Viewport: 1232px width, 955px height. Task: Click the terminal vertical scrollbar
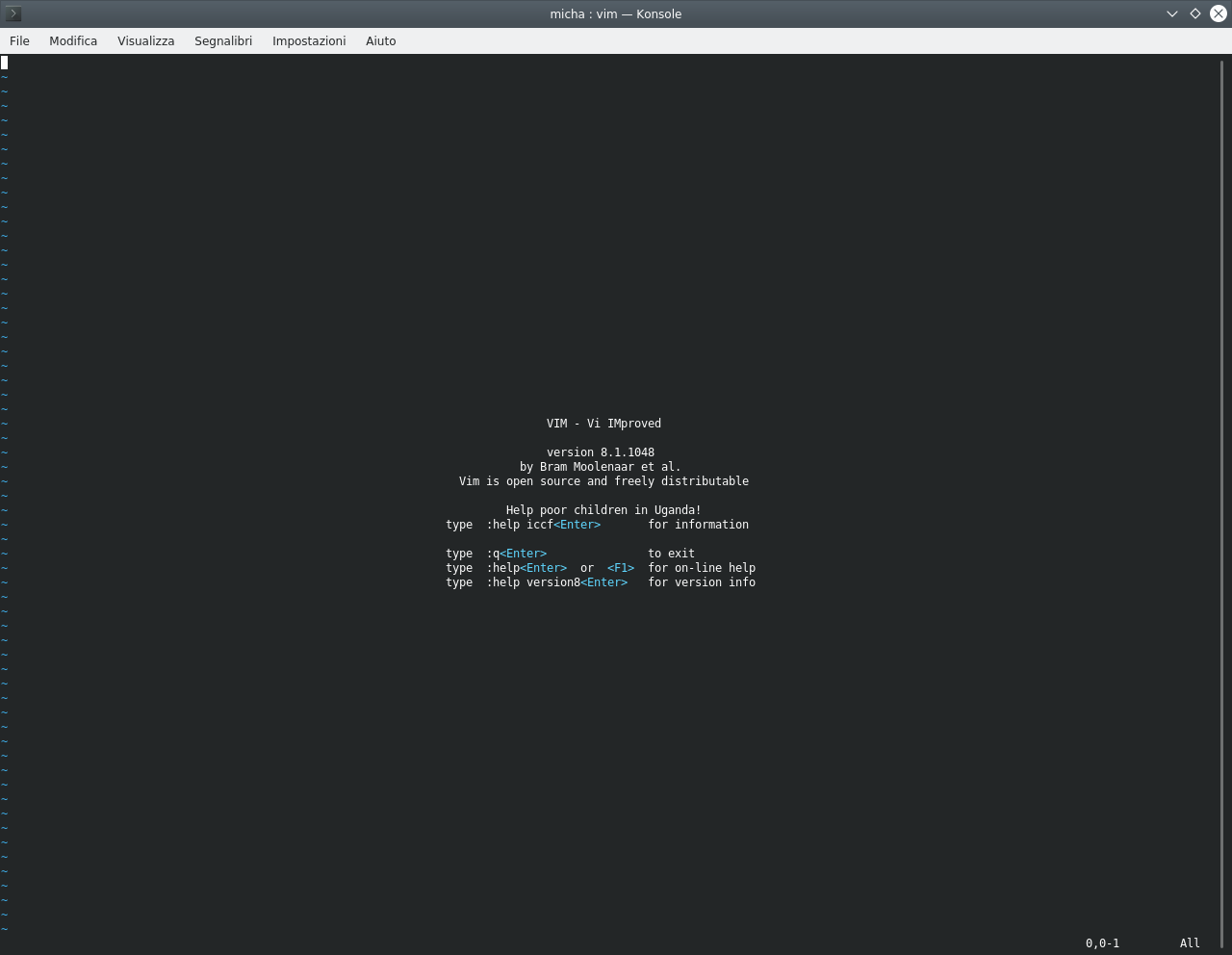[x=1224, y=503]
